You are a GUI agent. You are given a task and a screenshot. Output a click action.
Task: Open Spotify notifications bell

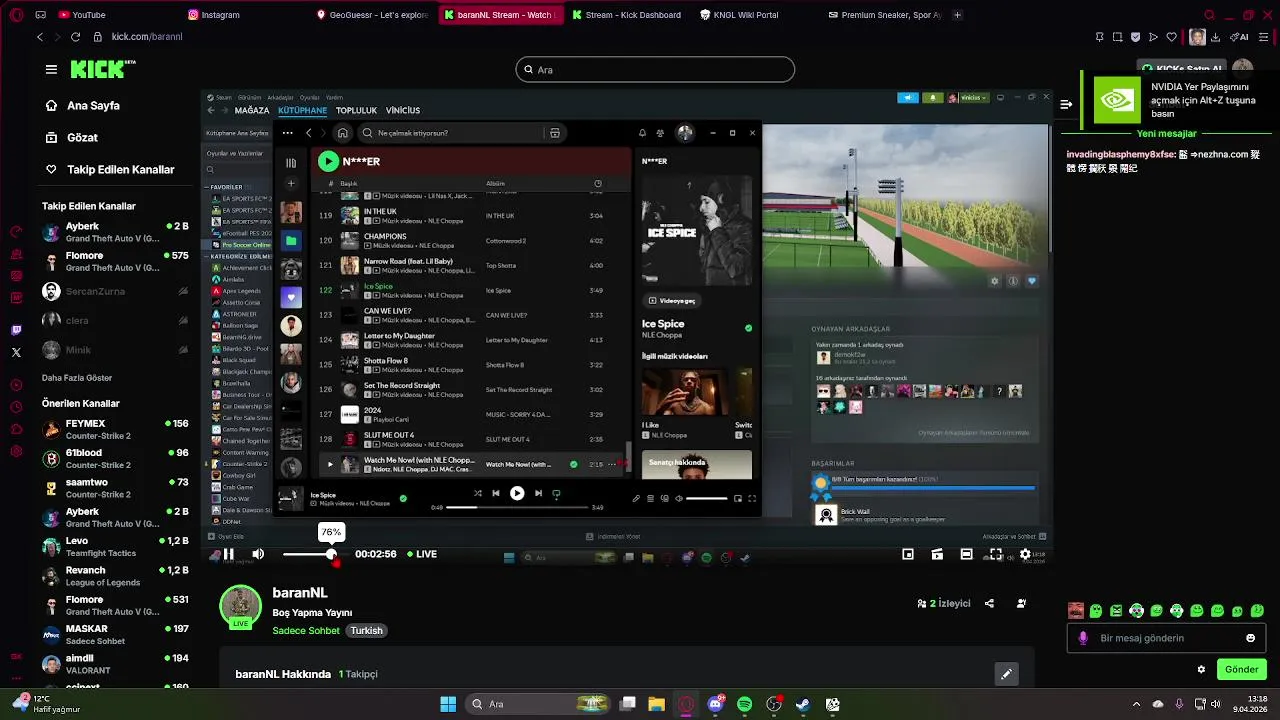pyautogui.click(x=642, y=133)
